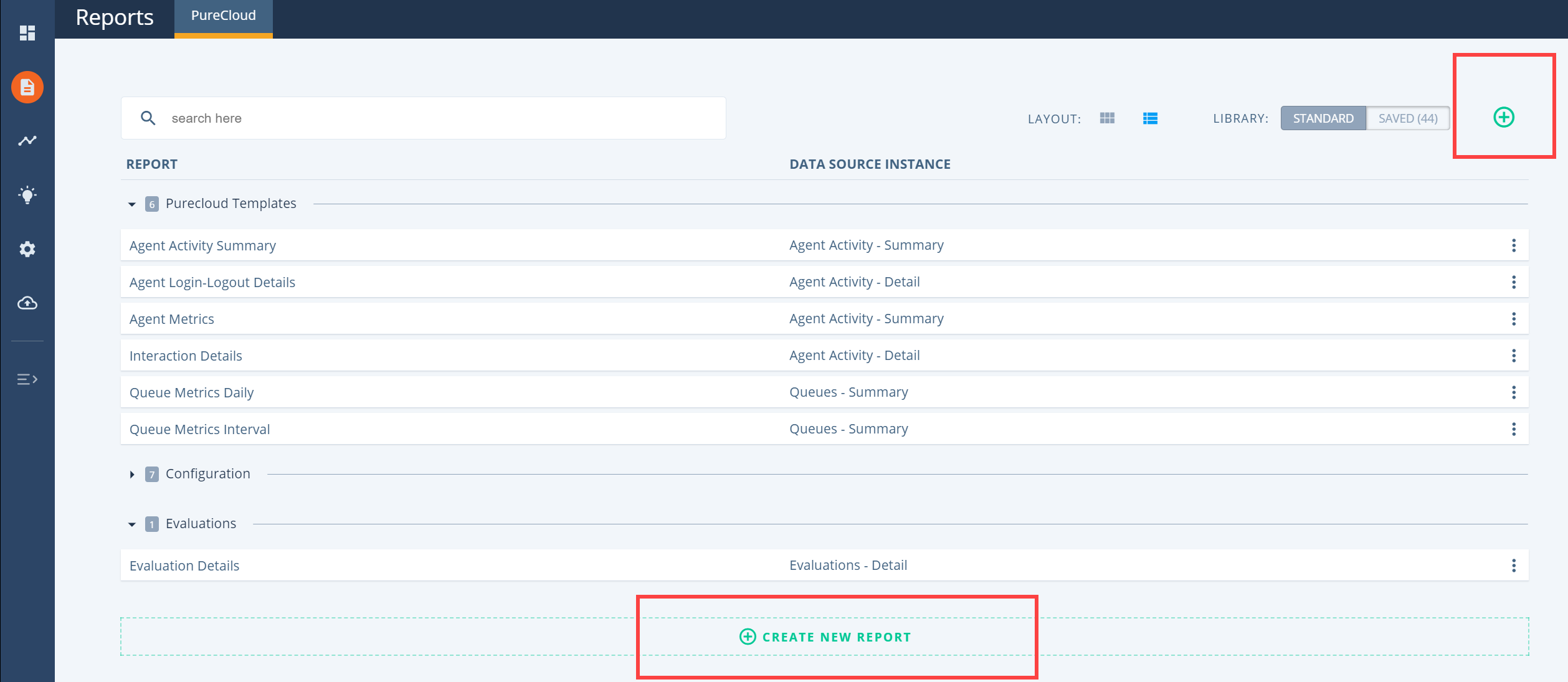This screenshot has width=1568, height=682.
Task: Switch to the PureCloud tab
Action: [x=224, y=18]
